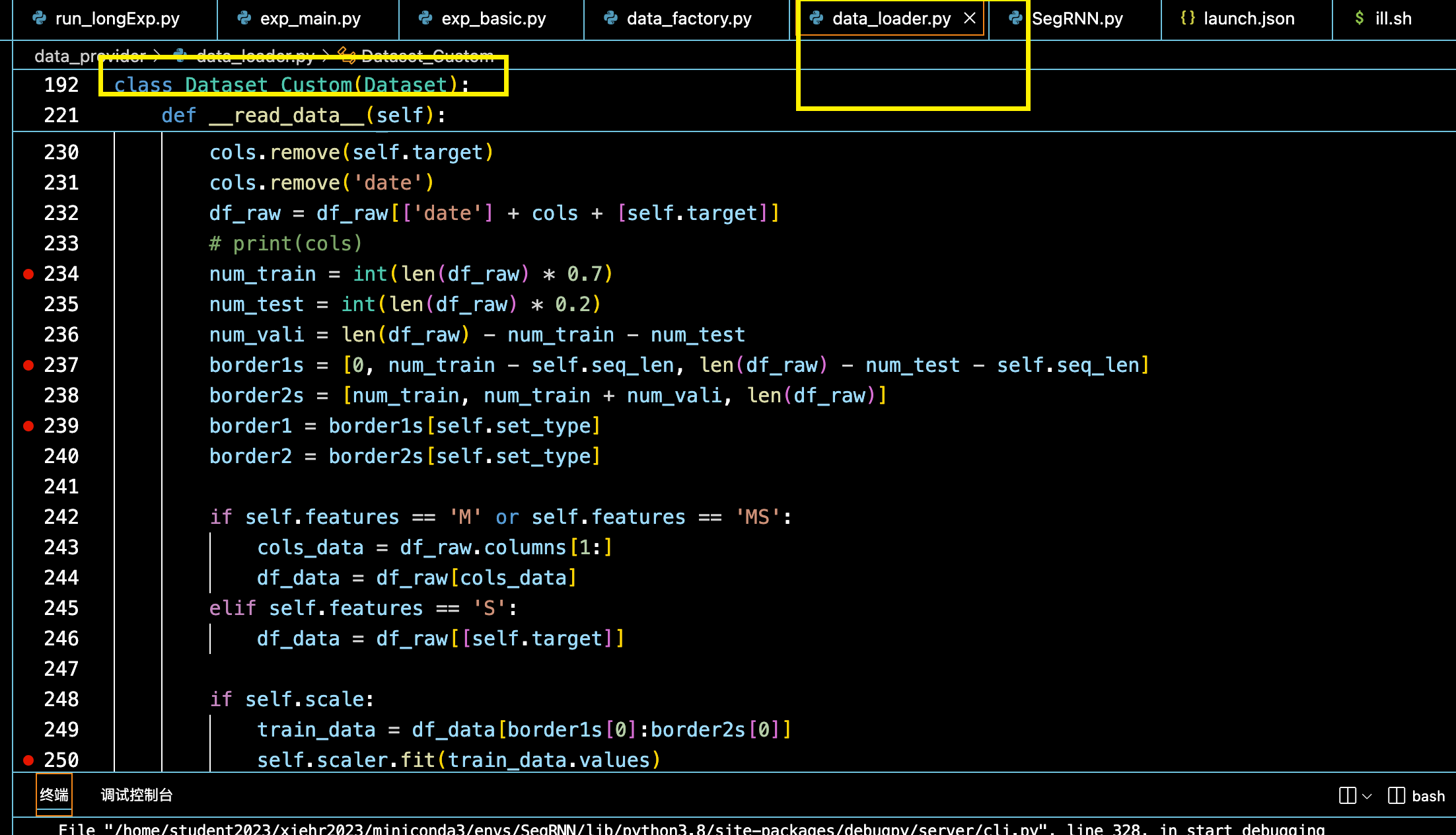Screen dimensions: 1456x835
Task: Click line number 242 in the gutter
Action: (61, 517)
